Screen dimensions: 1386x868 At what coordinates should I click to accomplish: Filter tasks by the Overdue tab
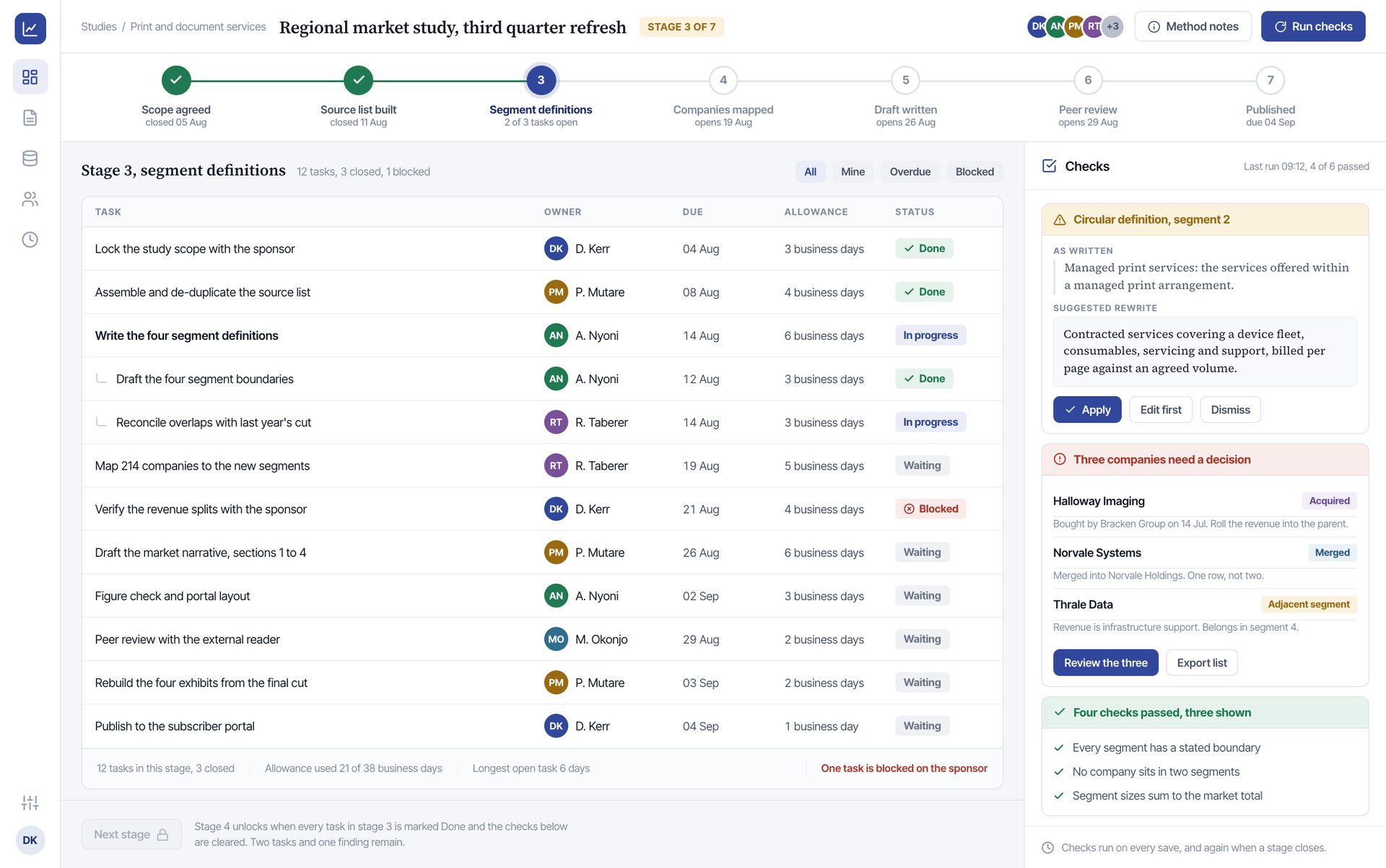click(x=910, y=172)
